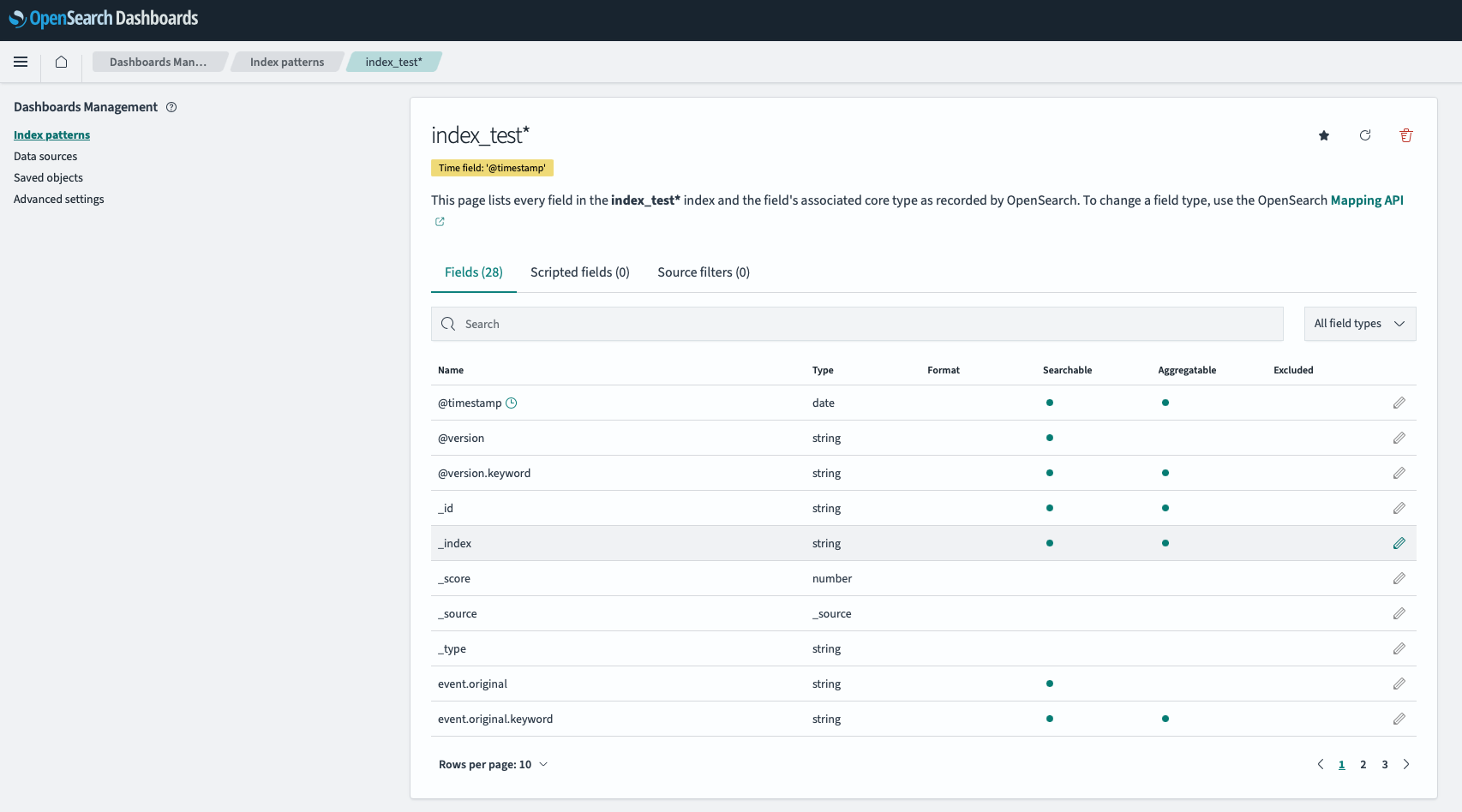The height and width of the screenshot is (812, 1462).
Task: Switch to Scripted fields (0) tab
Action: coord(580,272)
